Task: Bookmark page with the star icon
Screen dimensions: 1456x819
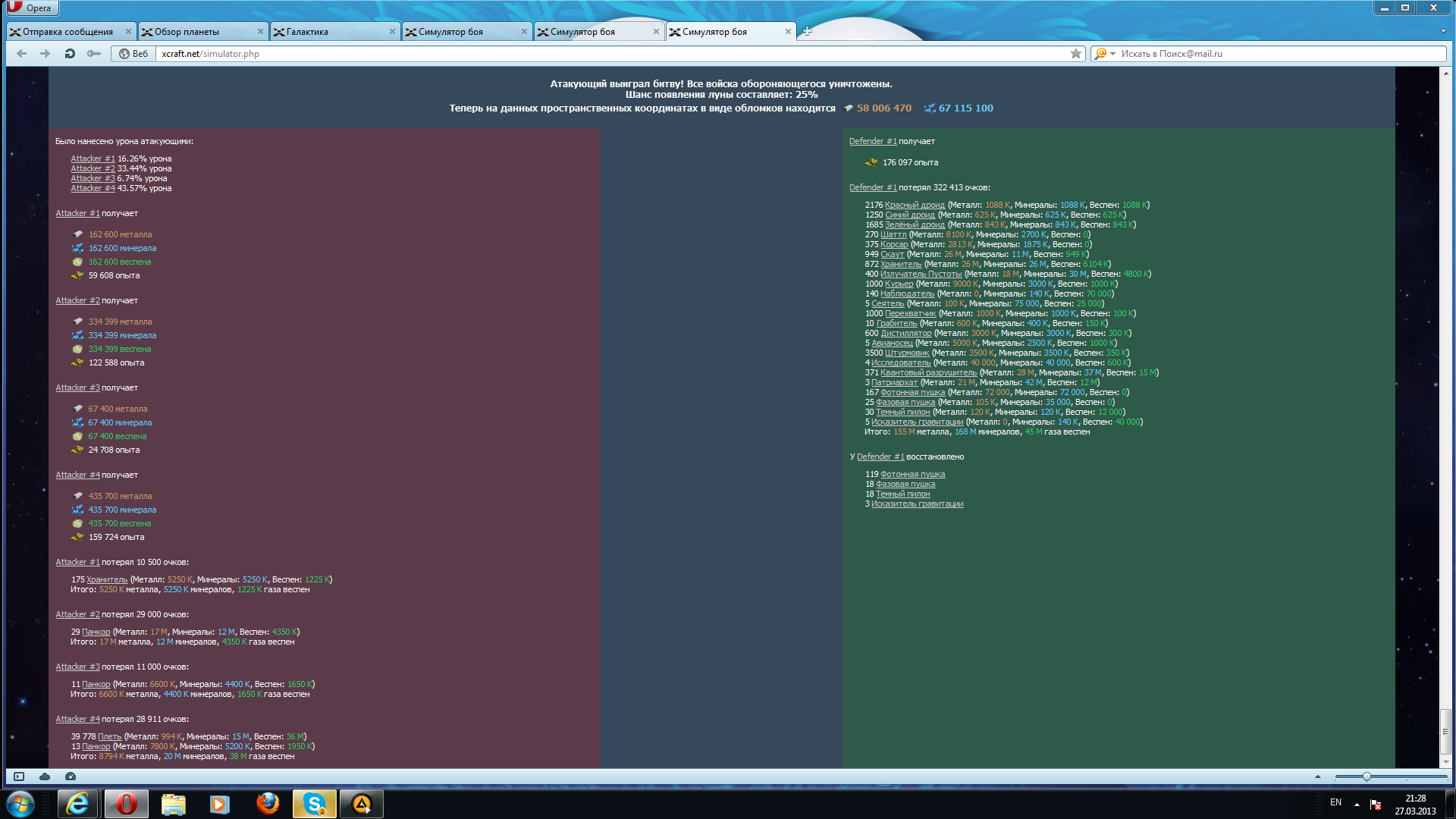Action: click(1075, 54)
